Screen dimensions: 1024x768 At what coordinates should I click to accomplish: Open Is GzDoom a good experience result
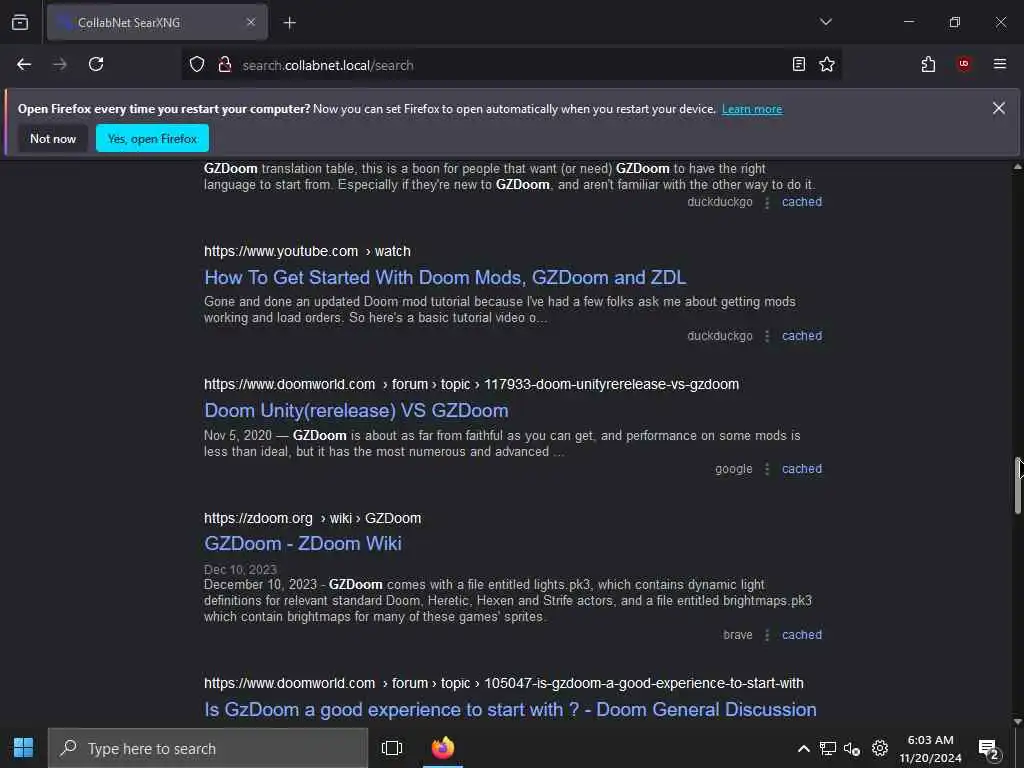[510, 709]
